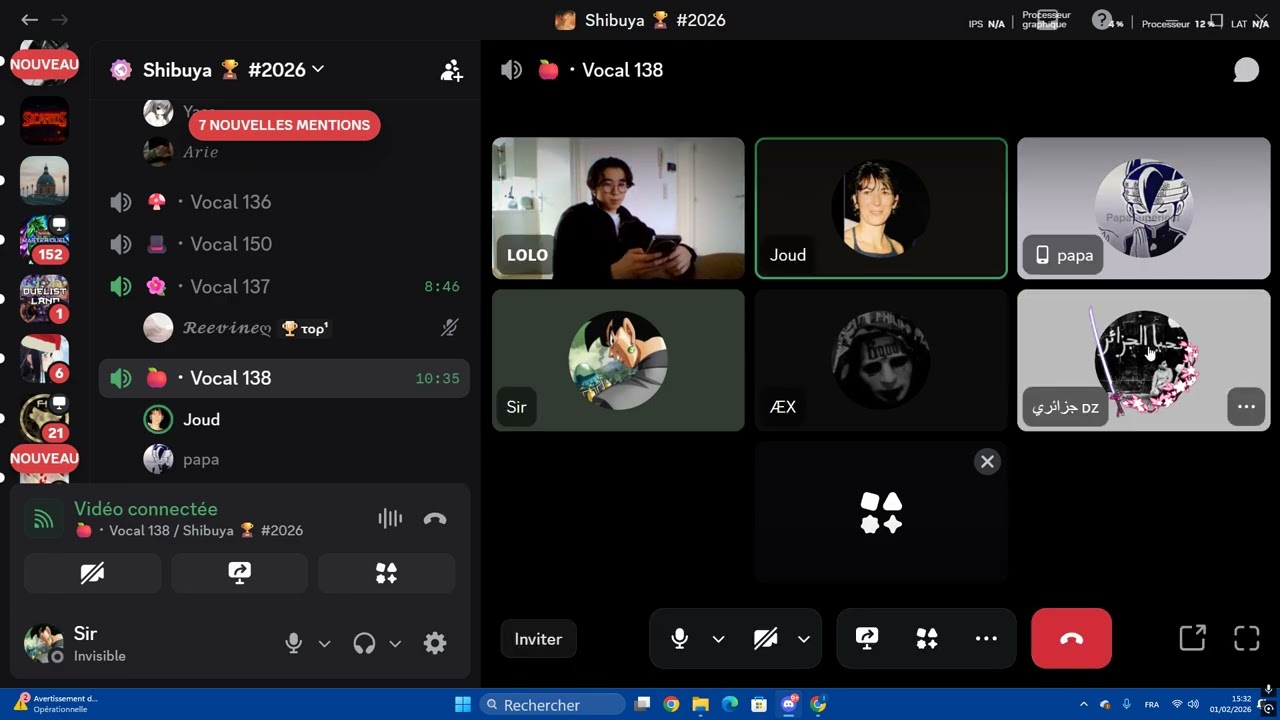Select LOLO's video tile

[618, 208]
